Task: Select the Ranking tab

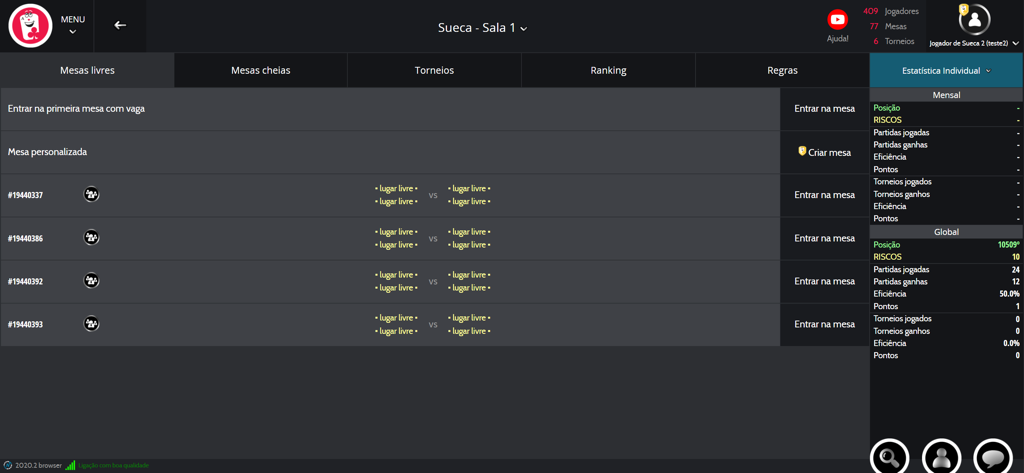Action: (x=608, y=71)
